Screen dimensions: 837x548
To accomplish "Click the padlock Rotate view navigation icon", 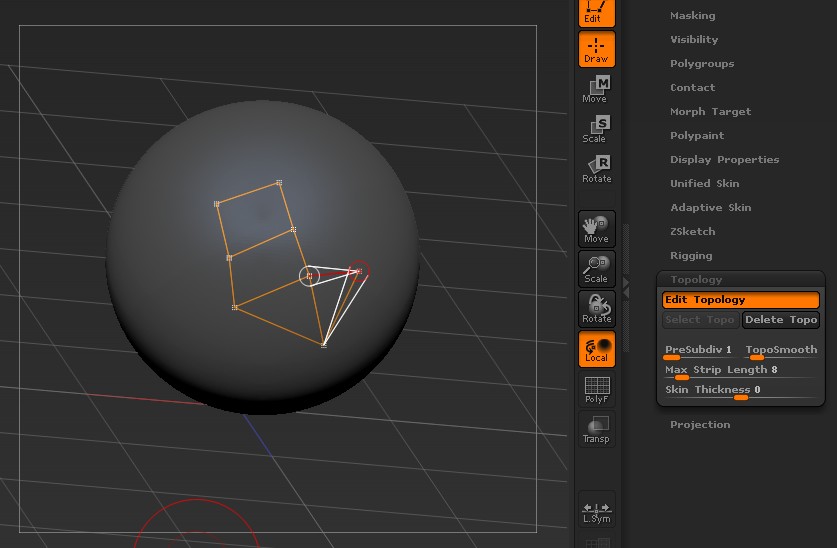I will [x=596, y=309].
